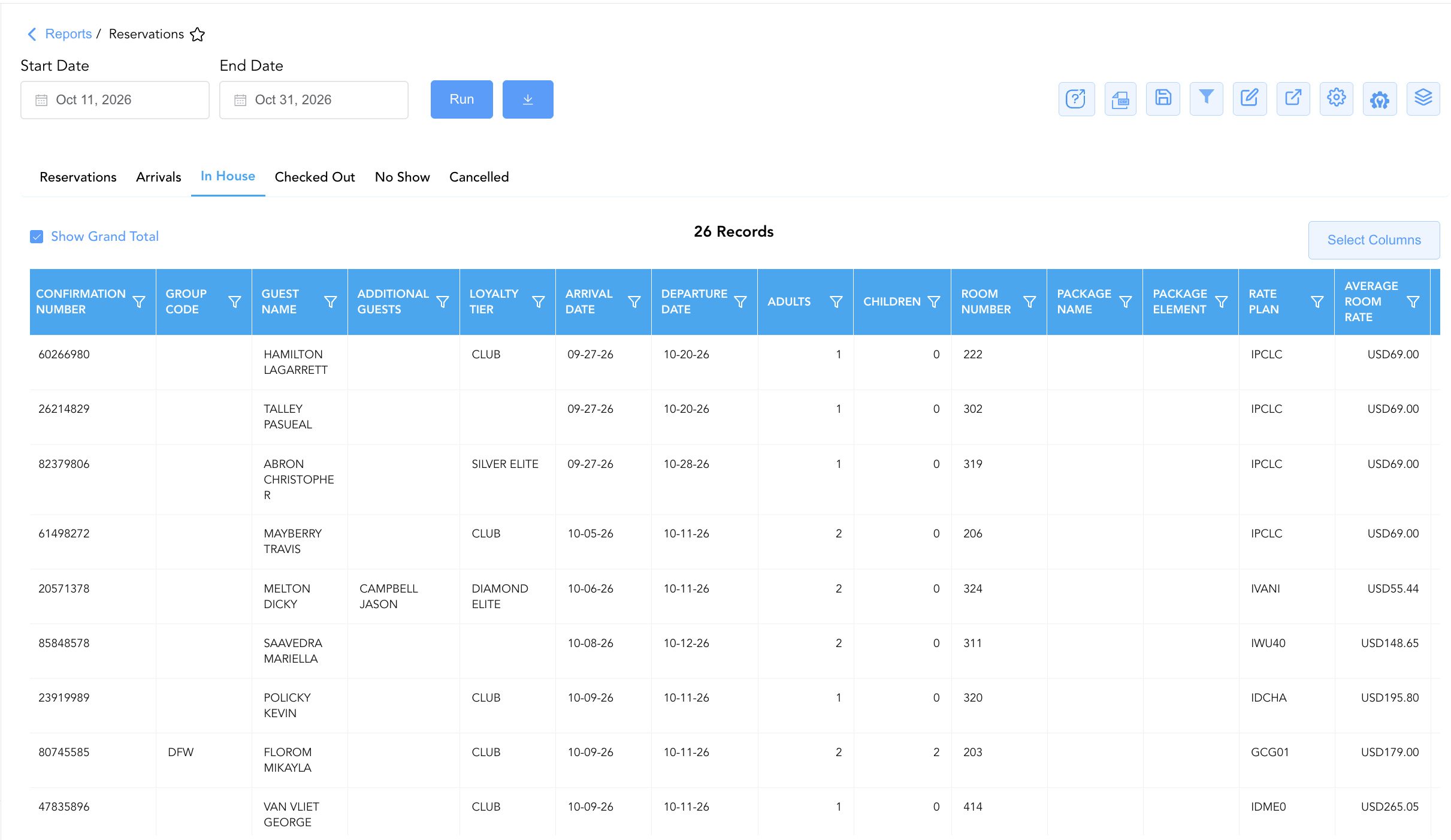Open the End Date picker field
This screenshot has width=1451, height=840.
[314, 100]
